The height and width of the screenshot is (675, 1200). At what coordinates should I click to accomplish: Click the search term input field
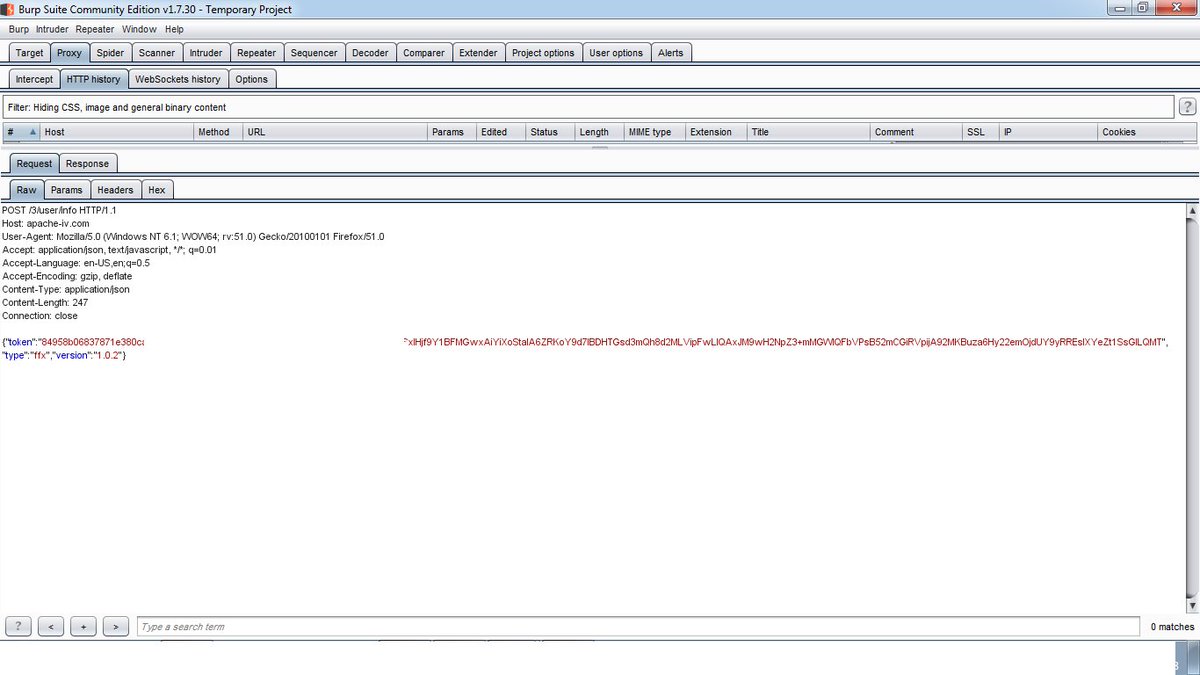click(638, 627)
